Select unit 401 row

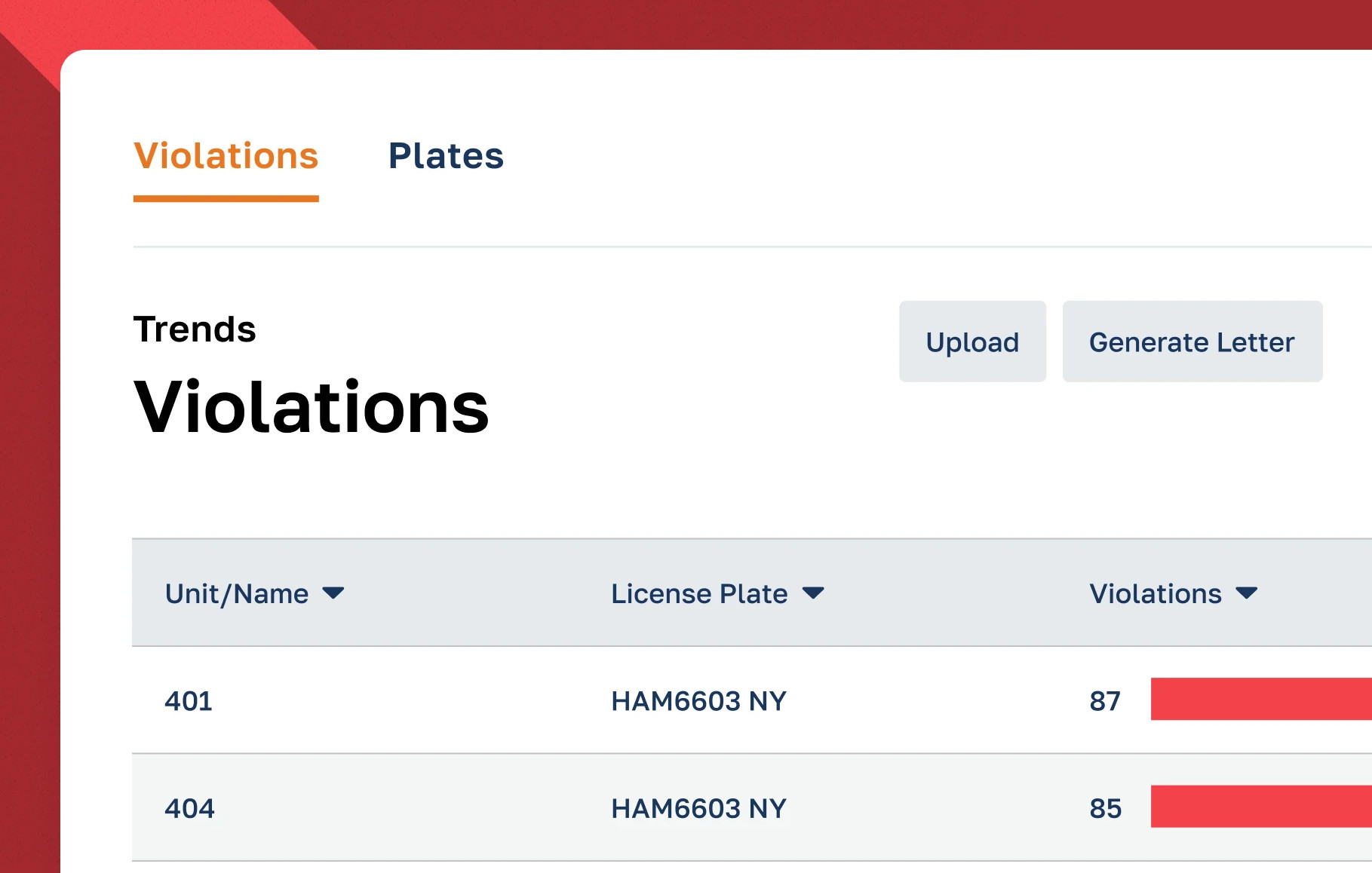click(189, 701)
